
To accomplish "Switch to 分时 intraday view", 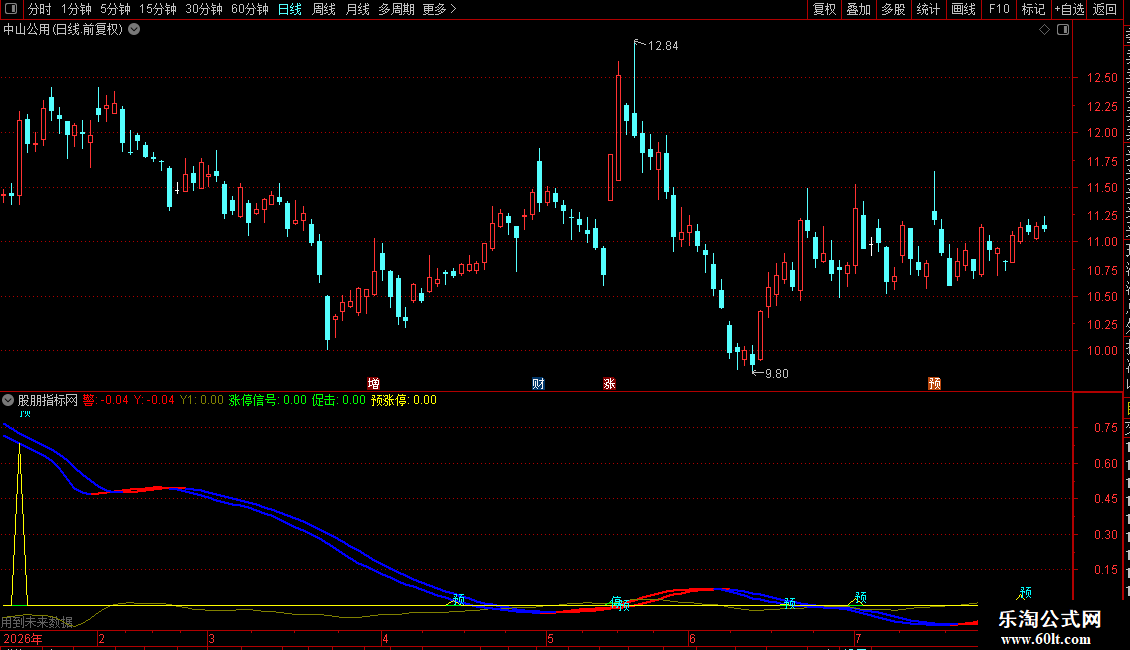I will (40, 9).
